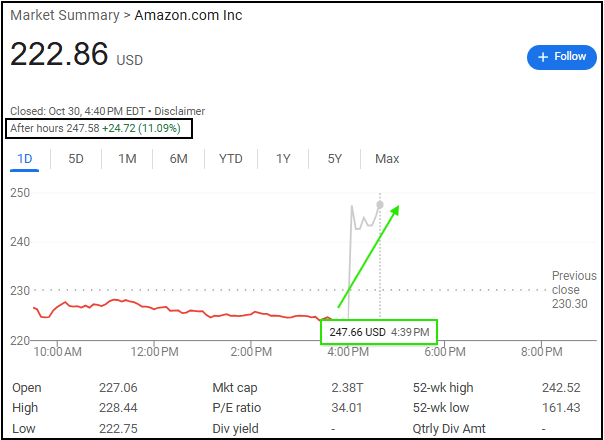604x440 pixels.
Task: Click the gray after-hours chart marker dot
Action: pos(380,204)
